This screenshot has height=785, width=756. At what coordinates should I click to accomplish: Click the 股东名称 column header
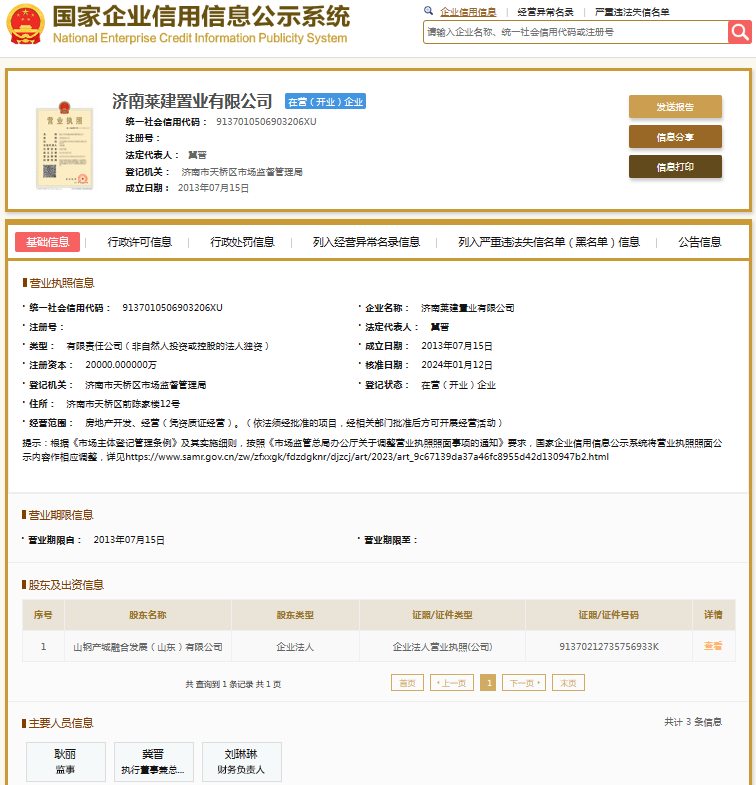148,615
